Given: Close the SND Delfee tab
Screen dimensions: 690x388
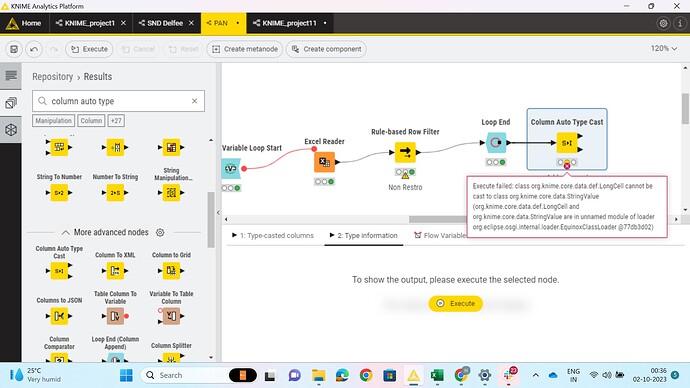Looking at the screenshot, I should [x=191, y=23].
